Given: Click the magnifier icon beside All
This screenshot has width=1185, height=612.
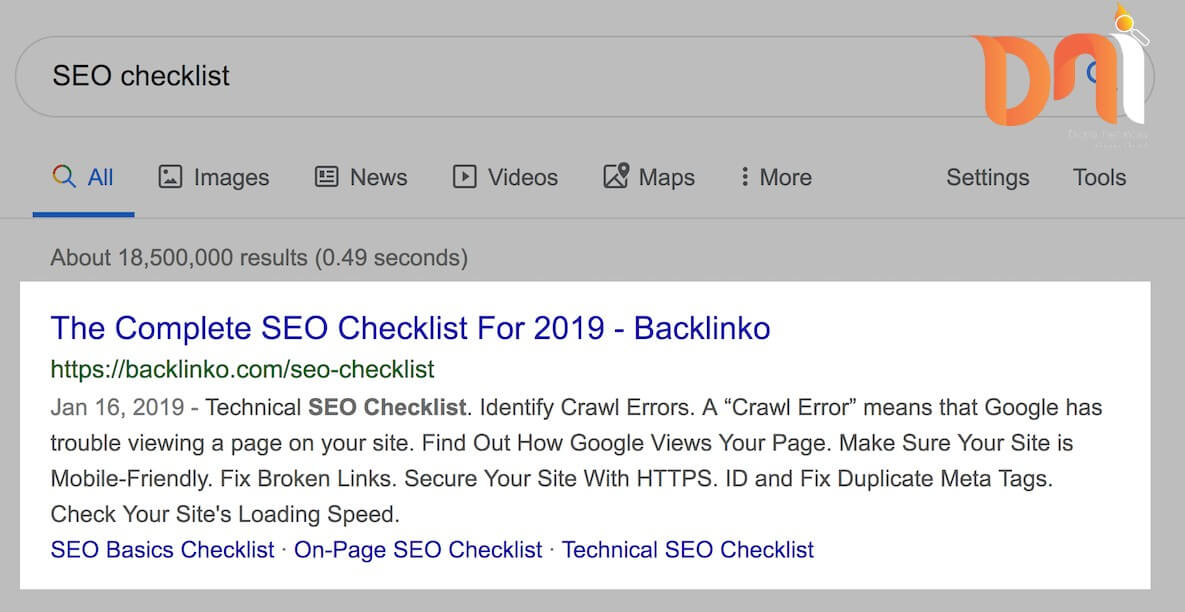Looking at the screenshot, I should click(64, 177).
